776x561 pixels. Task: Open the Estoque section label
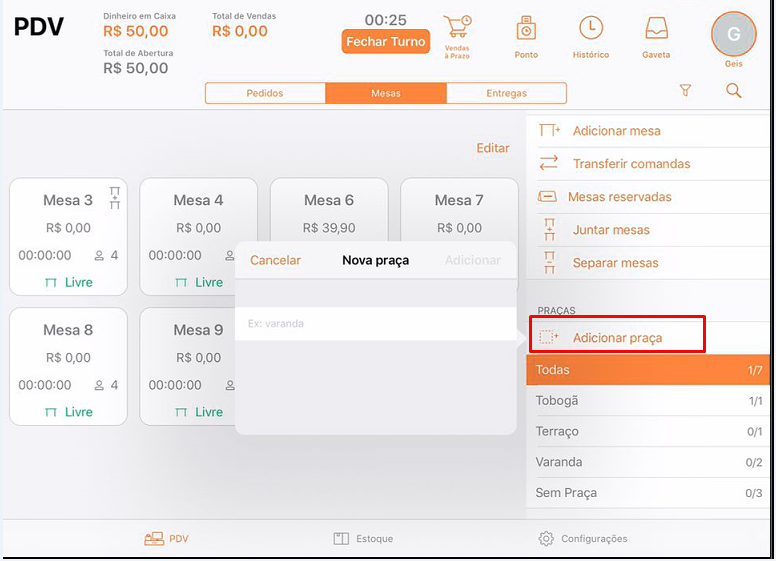tap(375, 539)
